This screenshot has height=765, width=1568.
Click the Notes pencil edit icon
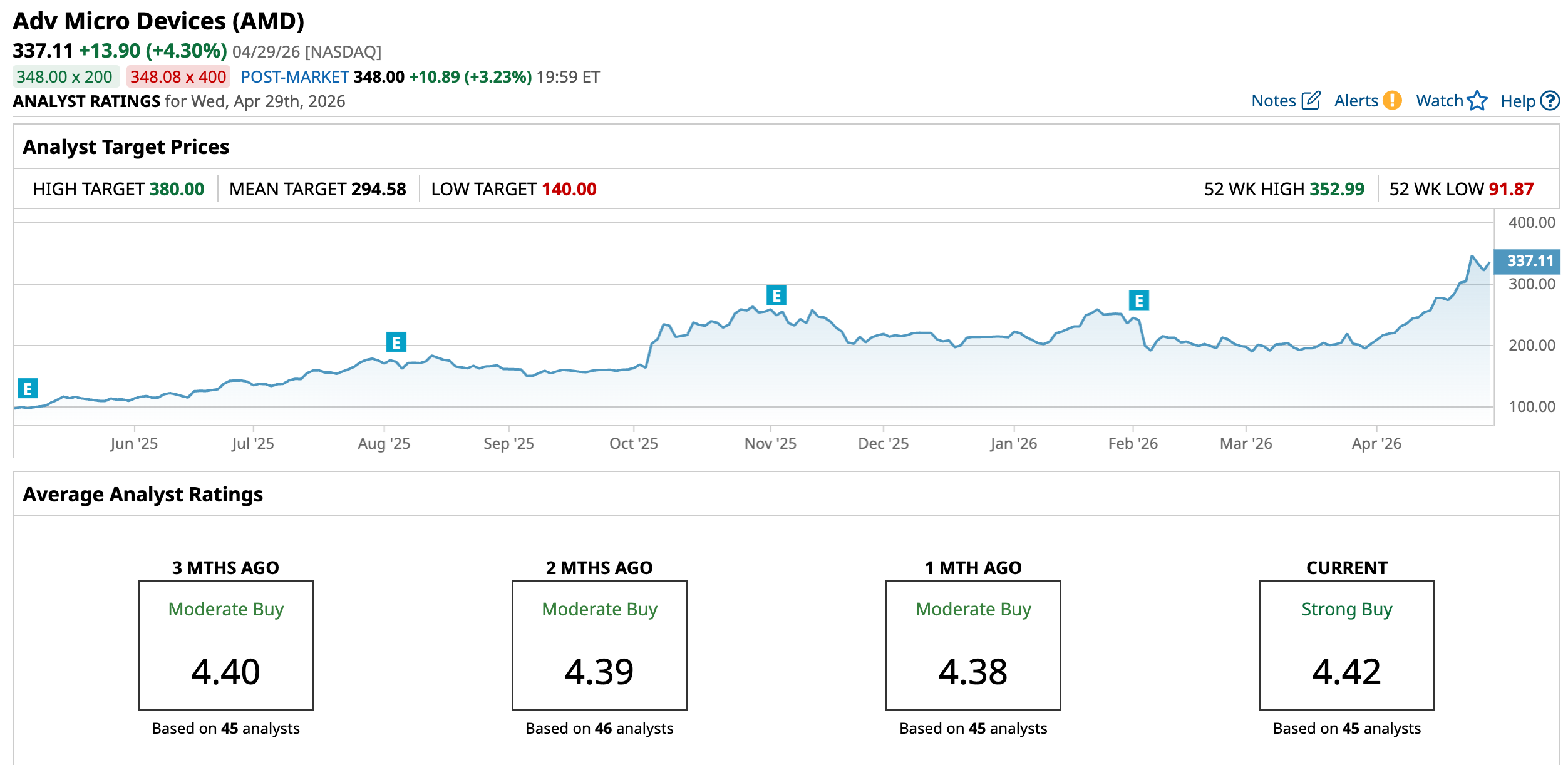click(1311, 101)
